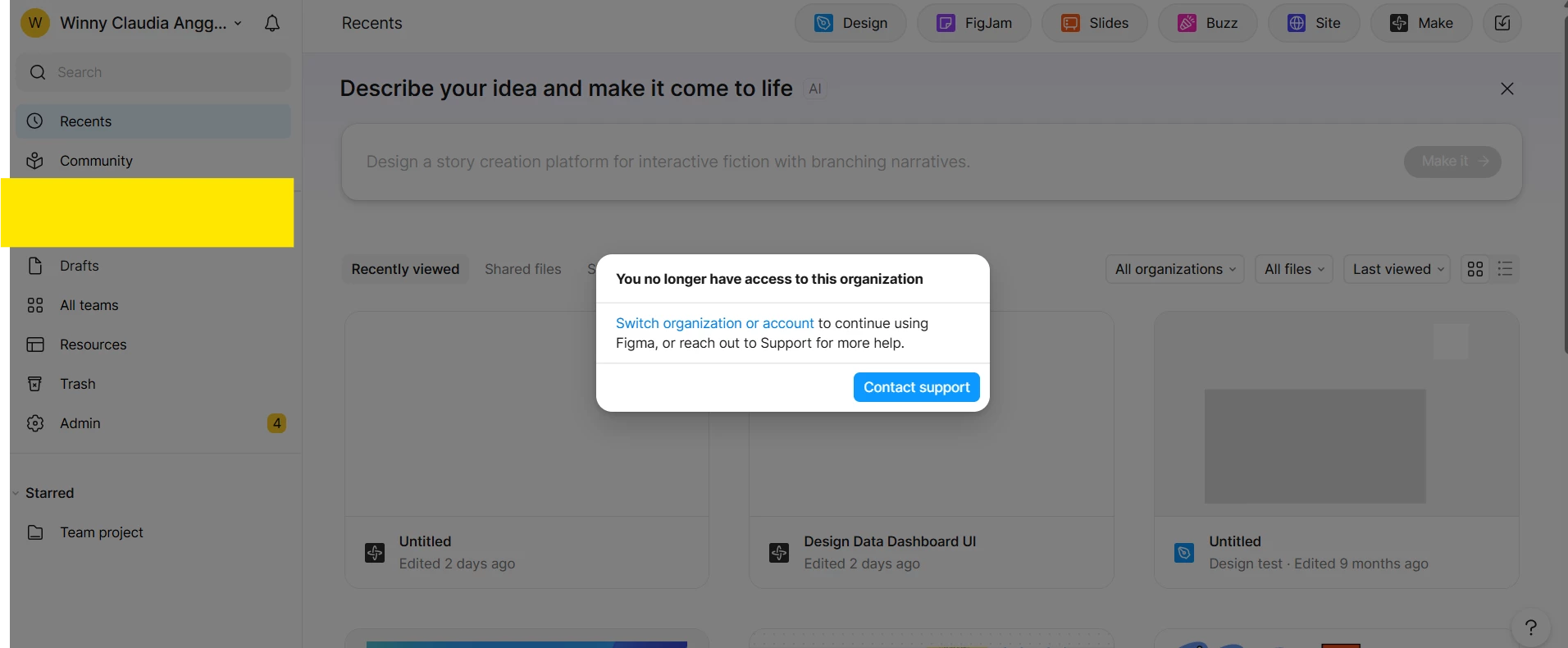Image resolution: width=1568 pixels, height=648 pixels.
Task: Open the starred Team project folder
Action: click(154, 532)
